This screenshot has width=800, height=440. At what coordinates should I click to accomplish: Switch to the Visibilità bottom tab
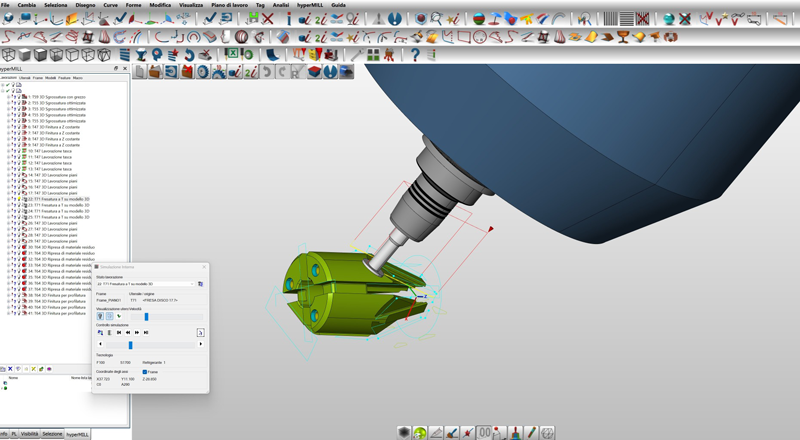(x=29, y=434)
